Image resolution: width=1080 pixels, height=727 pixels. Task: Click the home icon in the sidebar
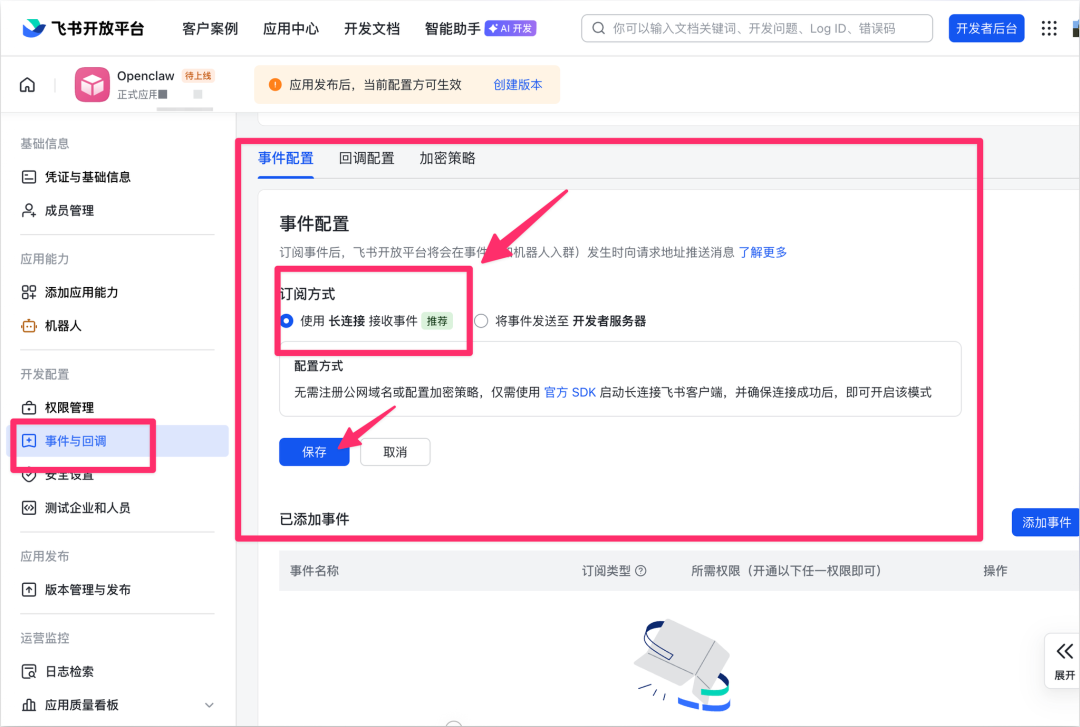tap(27, 84)
